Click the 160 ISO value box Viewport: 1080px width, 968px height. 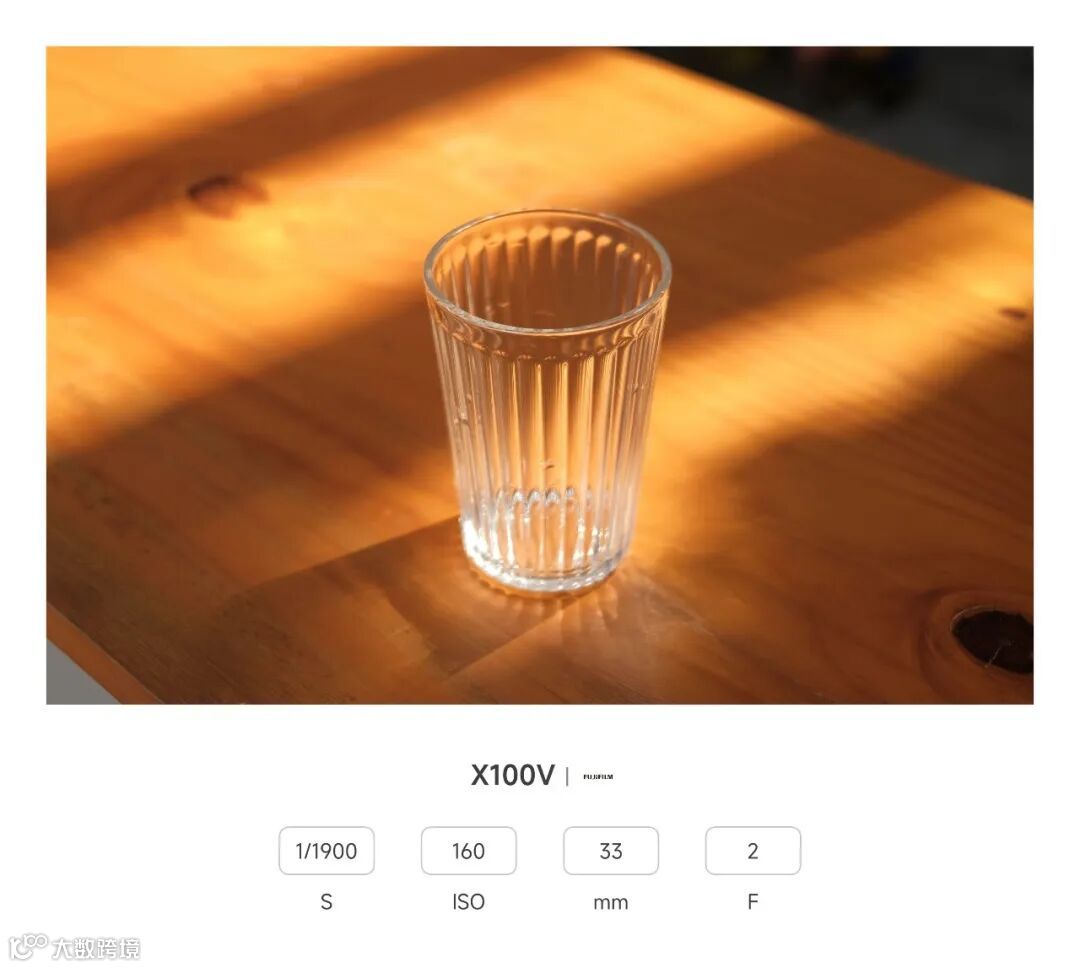pyautogui.click(x=468, y=851)
